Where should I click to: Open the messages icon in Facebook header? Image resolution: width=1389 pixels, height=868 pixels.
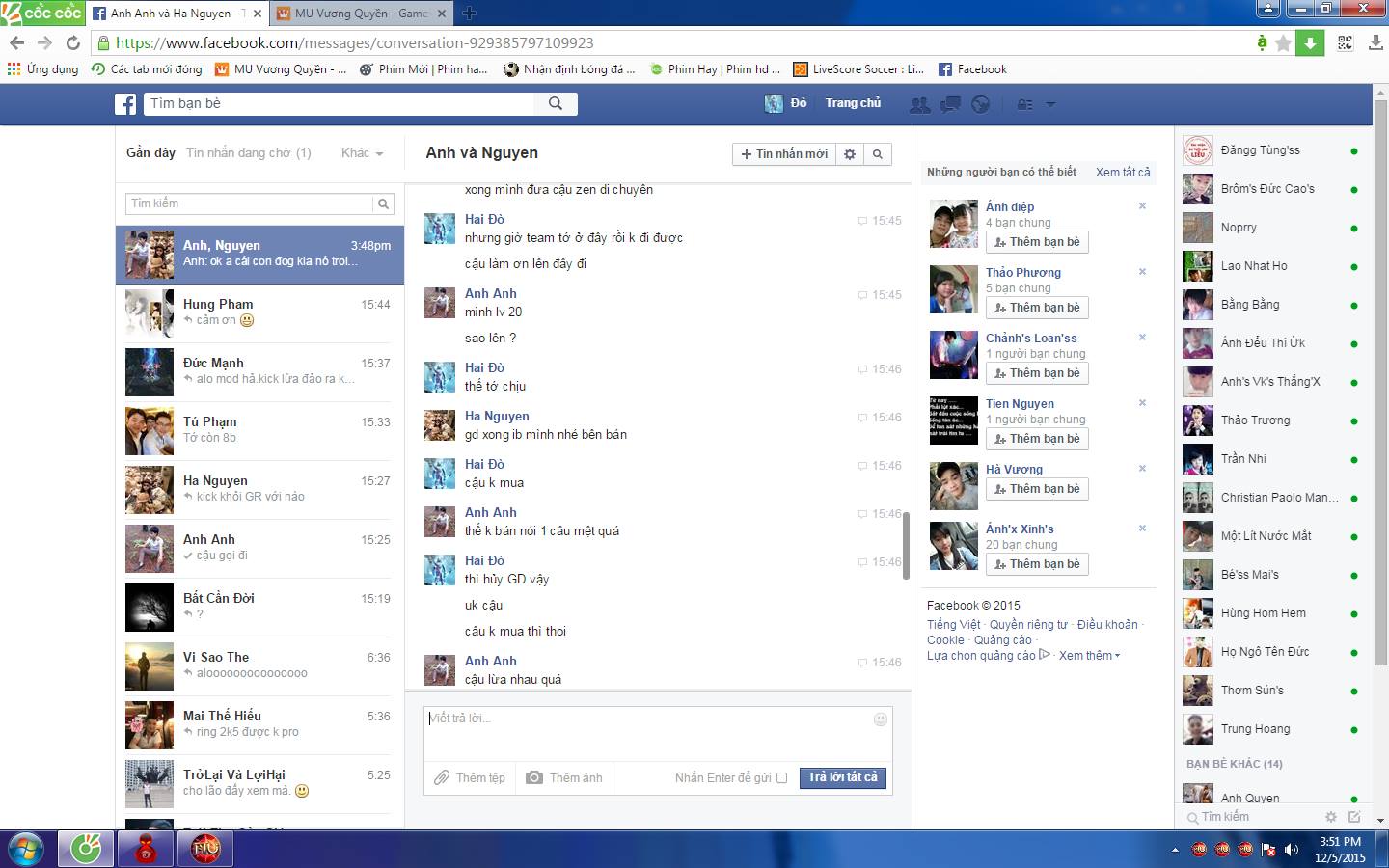pyautogui.click(x=950, y=104)
